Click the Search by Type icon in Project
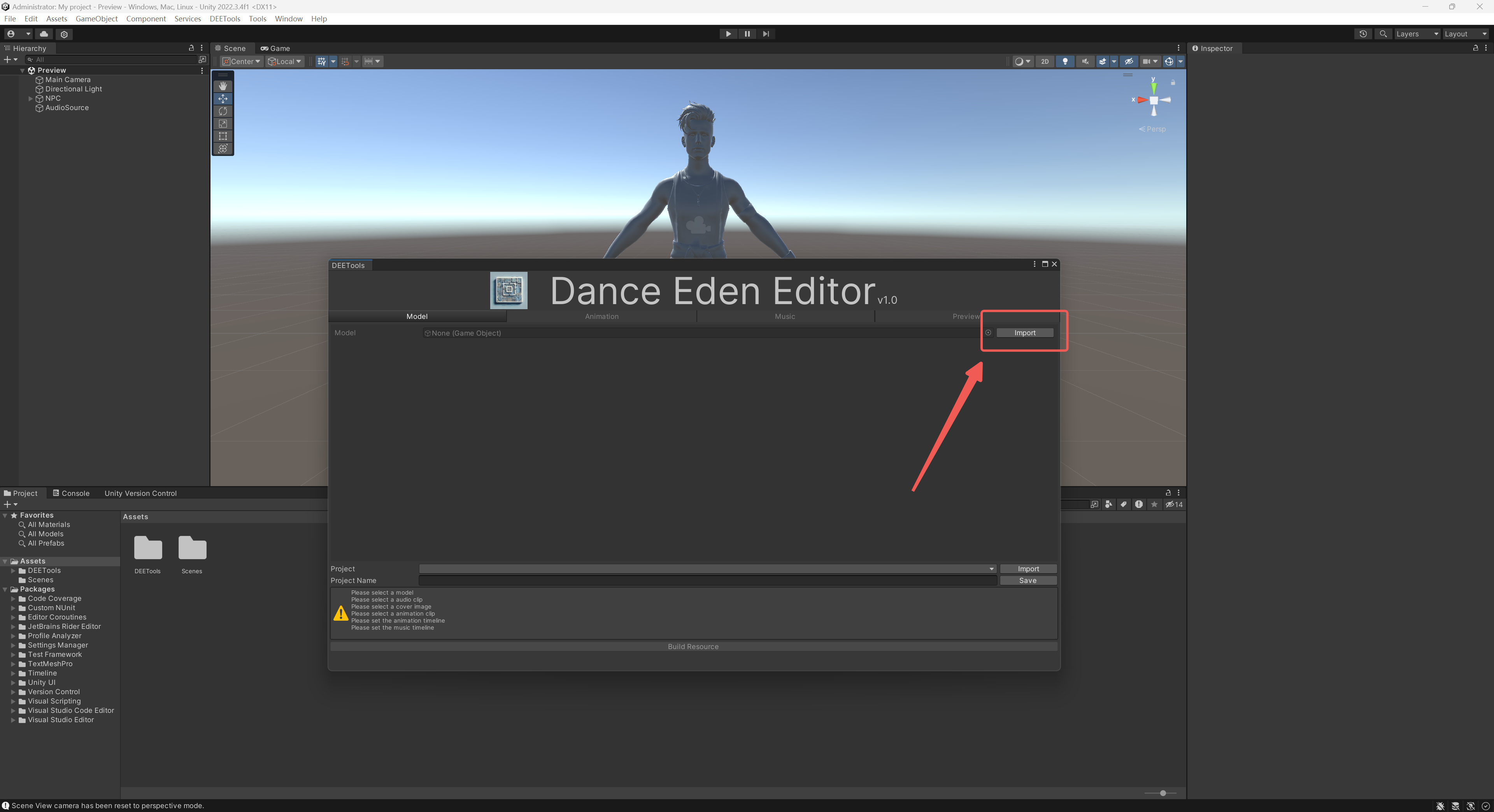This screenshot has height=812, width=1494. [x=1108, y=504]
